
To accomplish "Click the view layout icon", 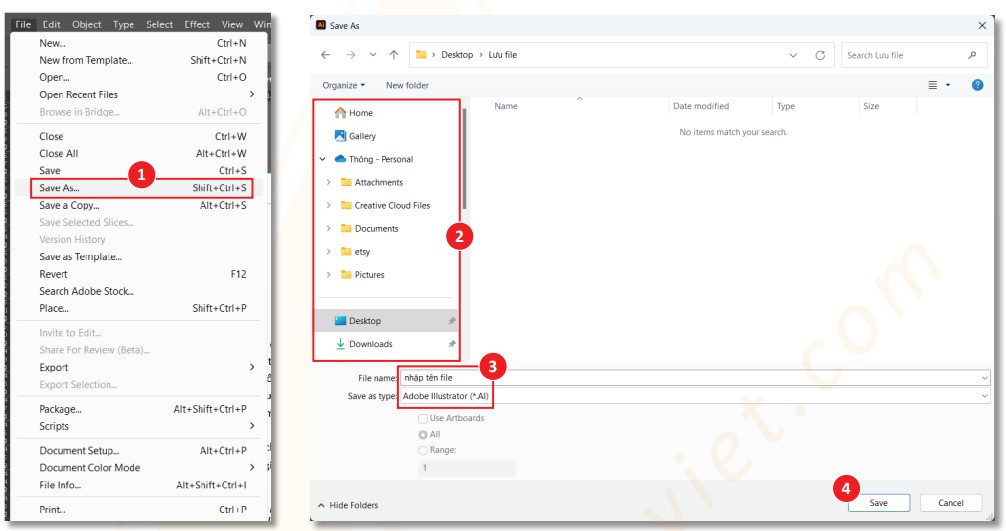I will point(933,85).
